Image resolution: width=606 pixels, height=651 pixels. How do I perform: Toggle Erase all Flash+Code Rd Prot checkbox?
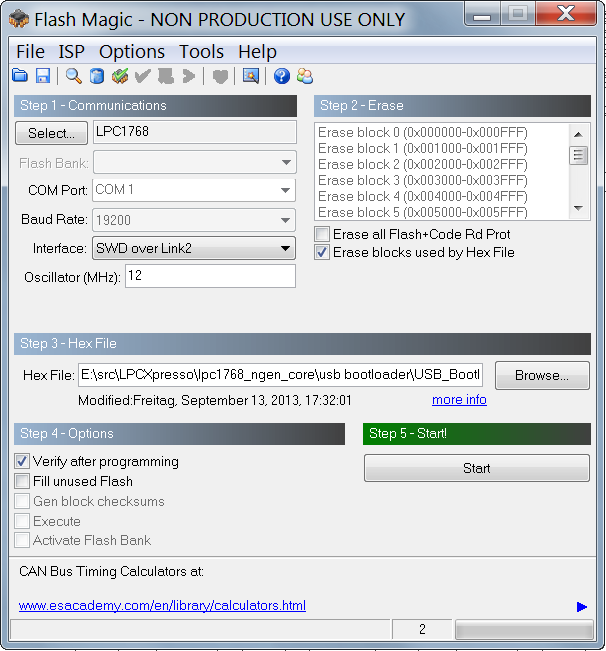322,234
